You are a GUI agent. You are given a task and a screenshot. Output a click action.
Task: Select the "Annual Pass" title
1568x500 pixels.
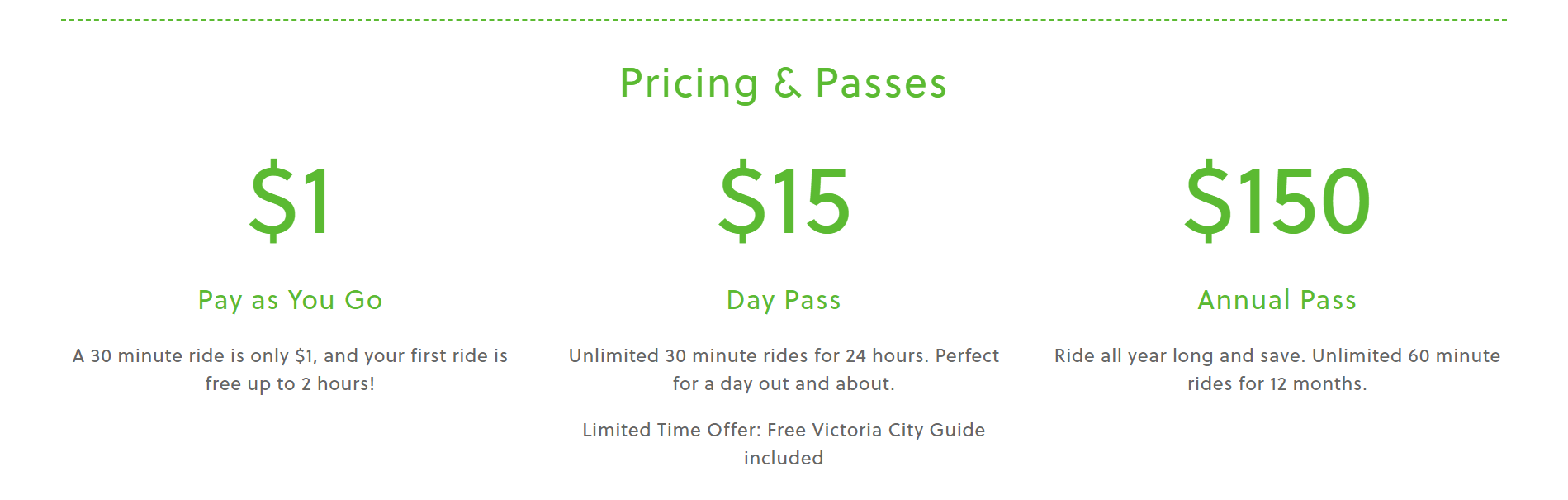[x=1277, y=300]
